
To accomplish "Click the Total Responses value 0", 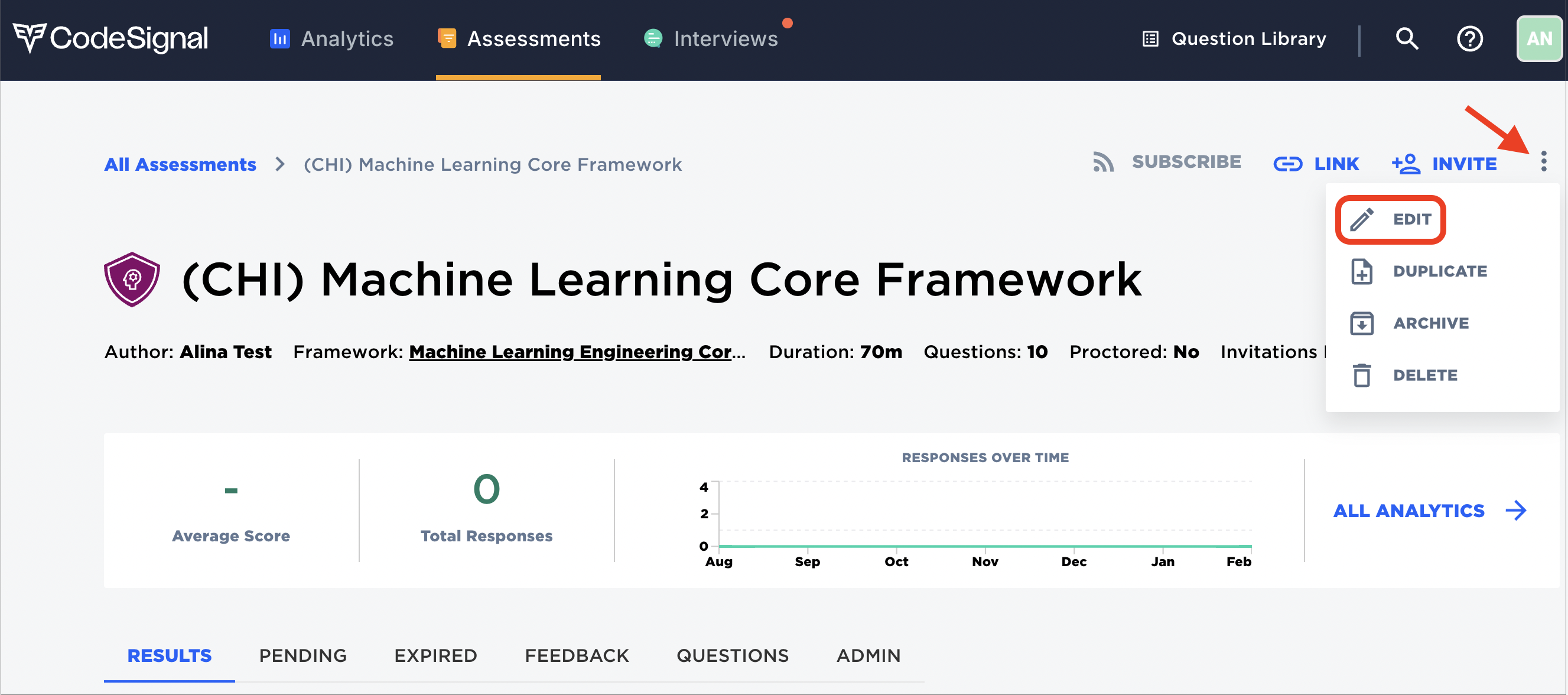I will click(486, 489).
